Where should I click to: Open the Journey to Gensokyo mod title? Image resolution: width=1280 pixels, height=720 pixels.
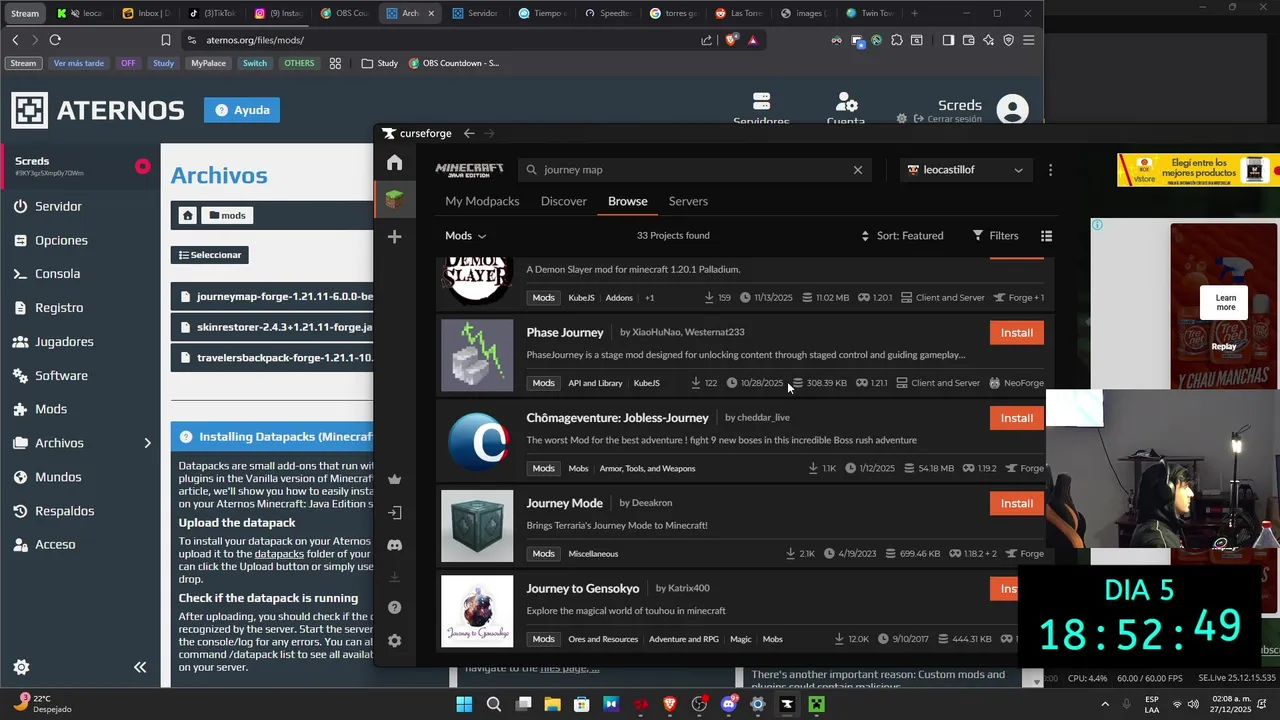(583, 588)
